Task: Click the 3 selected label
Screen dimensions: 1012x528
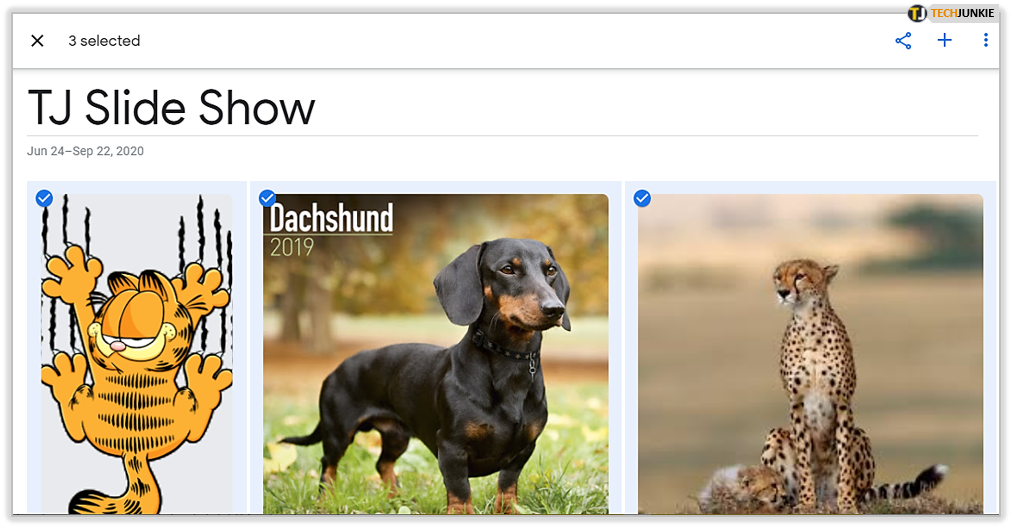Action: 104,41
